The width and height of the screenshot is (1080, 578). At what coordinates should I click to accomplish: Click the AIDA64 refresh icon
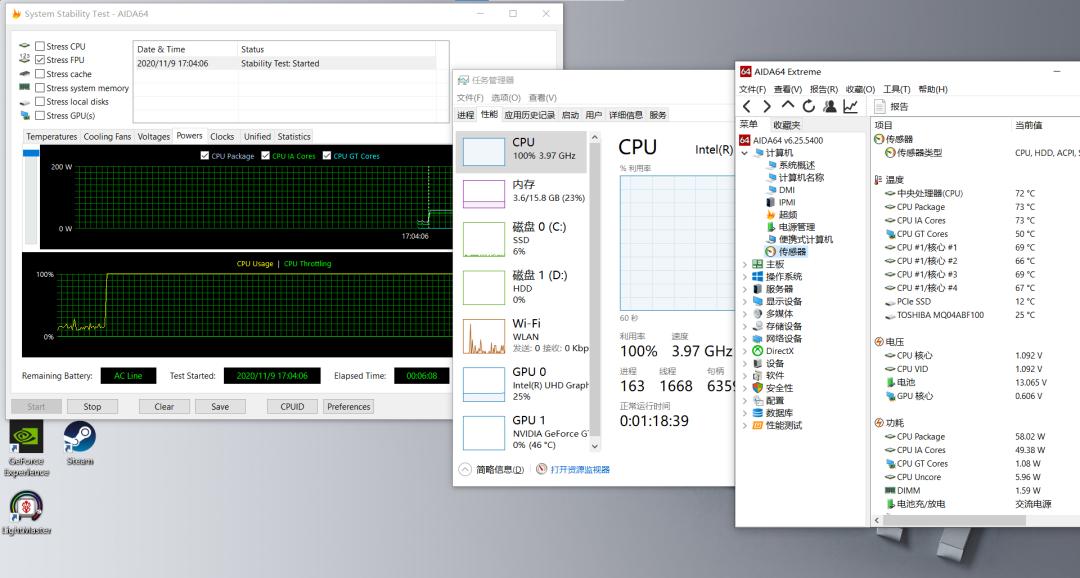pyautogui.click(x=808, y=106)
